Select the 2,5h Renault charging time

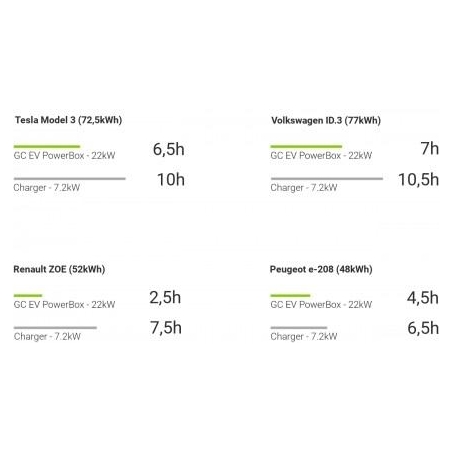pyautogui.click(x=165, y=298)
